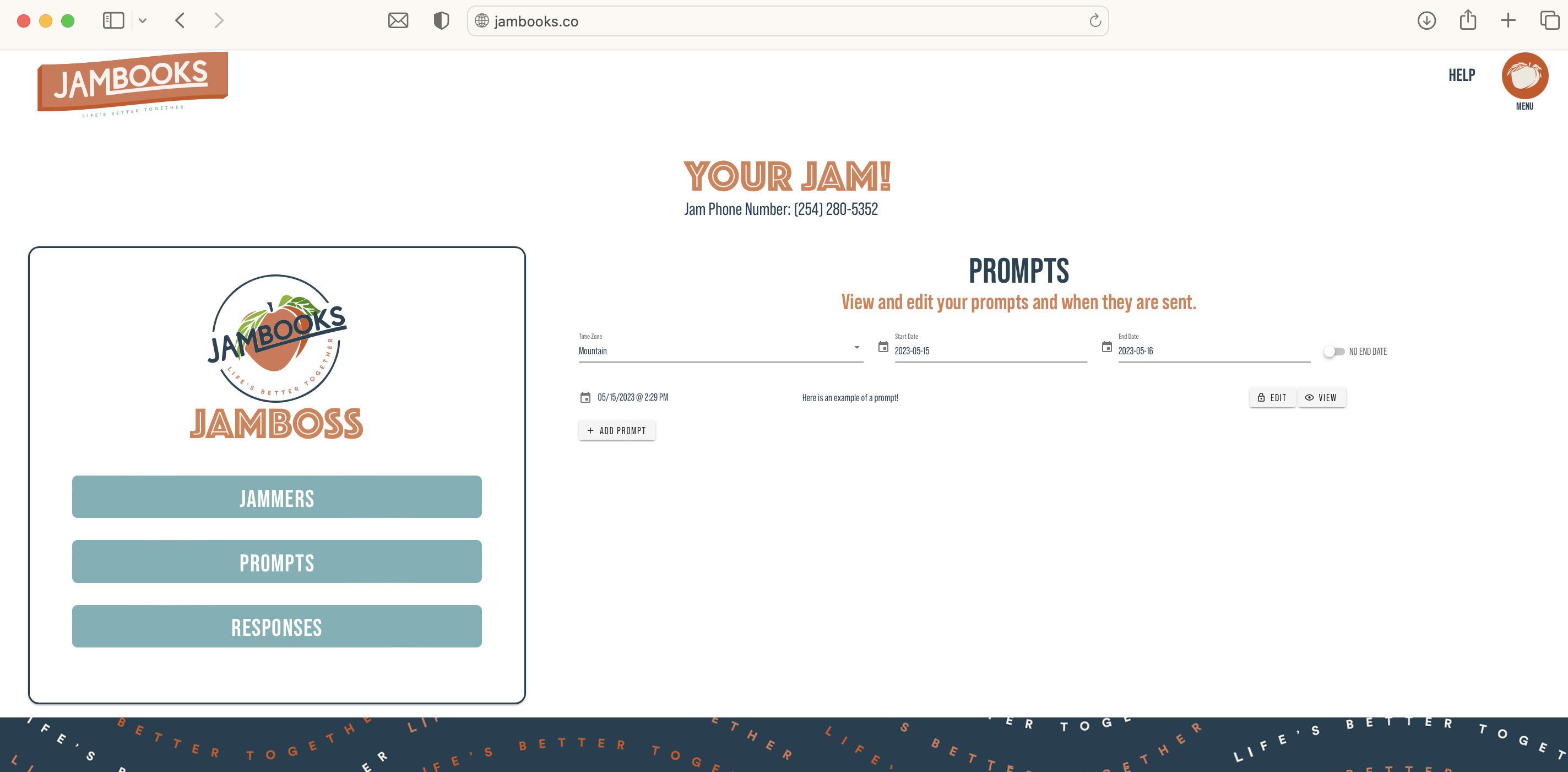Open the RESPONSES section

(x=277, y=626)
